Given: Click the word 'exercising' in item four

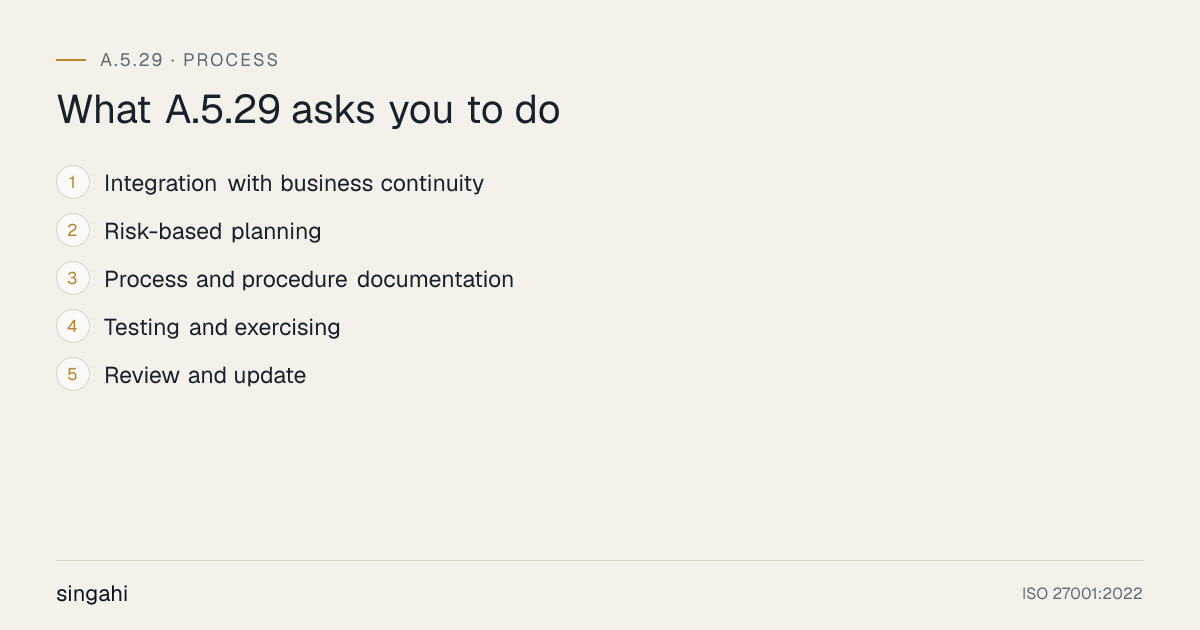Looking at the screenshot, I should pos(287,328).
